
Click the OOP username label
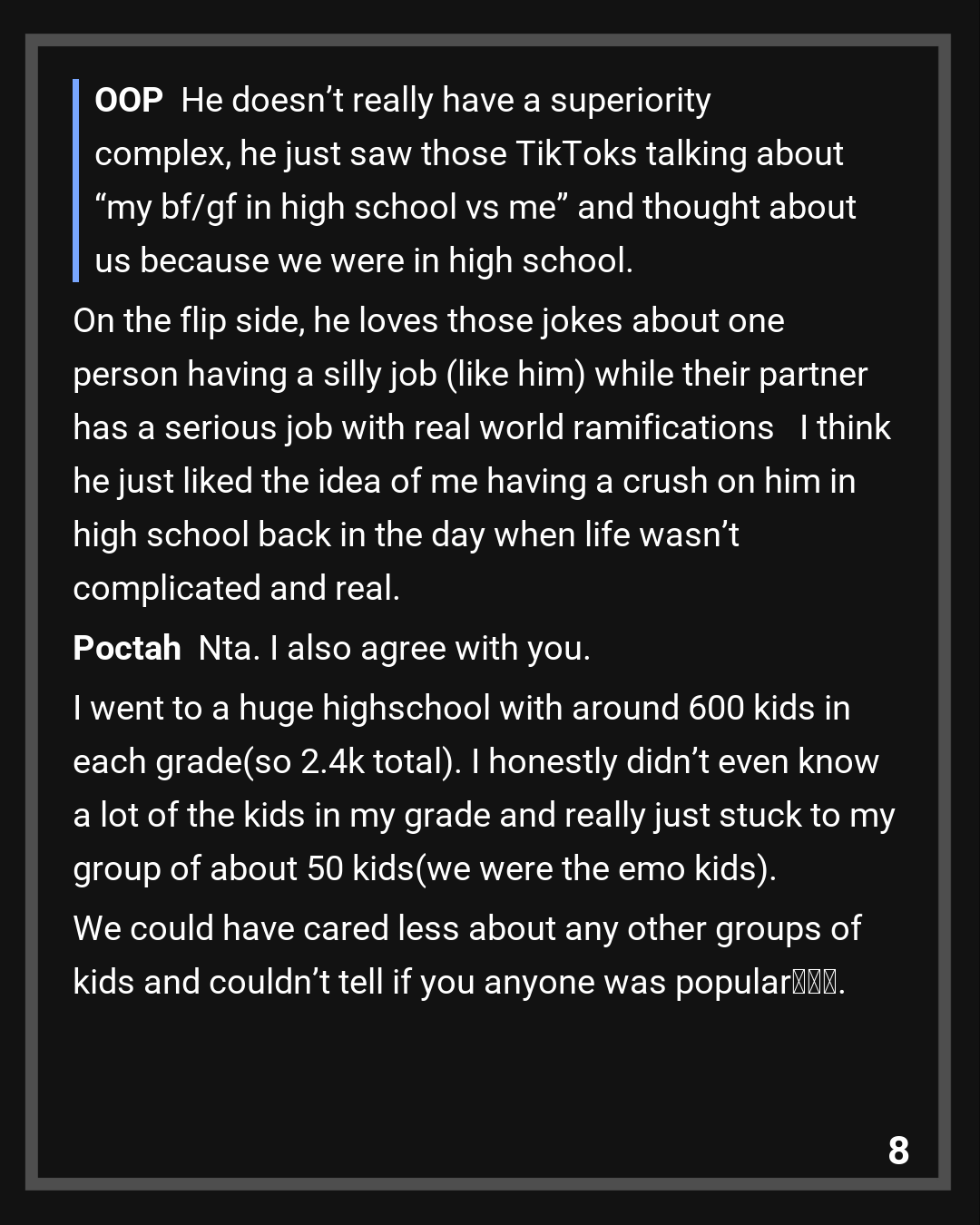pos(129,101)
